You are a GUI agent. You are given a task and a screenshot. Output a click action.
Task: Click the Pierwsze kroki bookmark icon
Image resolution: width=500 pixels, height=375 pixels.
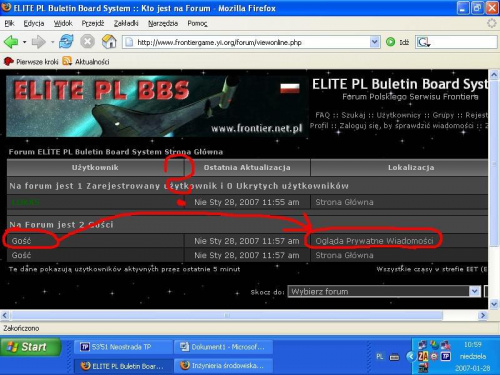click(8, 61)
